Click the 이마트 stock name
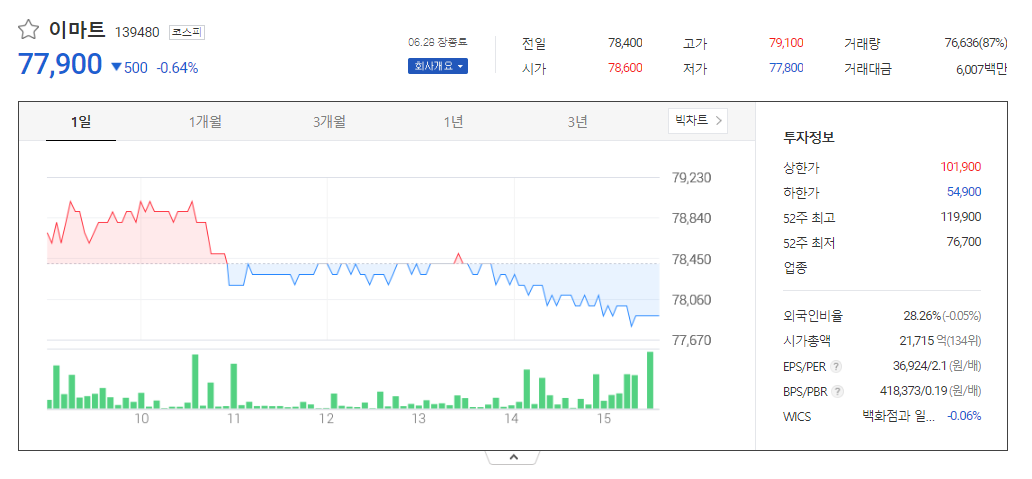The width and height of the screenshot is (1032, 479). point(76,30)
